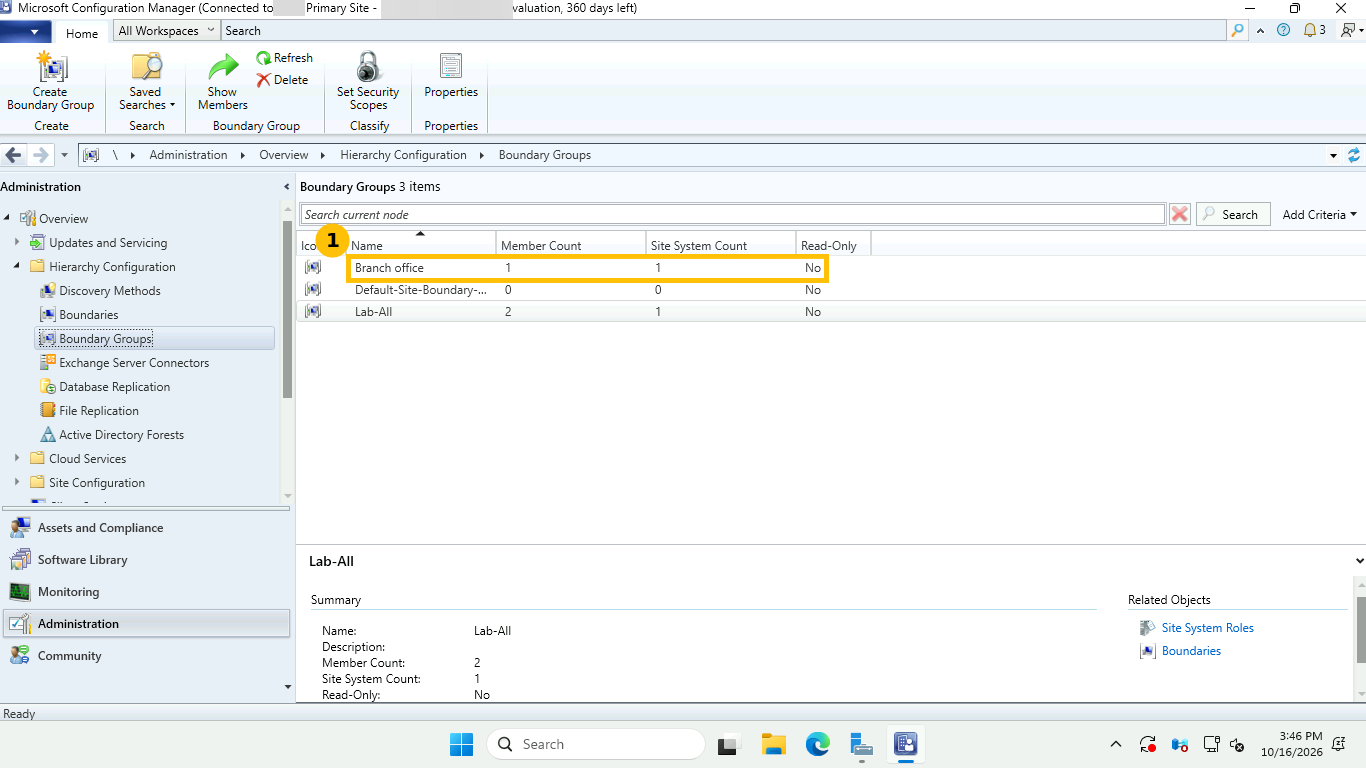
Task: Open the Site System Roles link
Action: pyautogui.click(x=1207, y=628)
